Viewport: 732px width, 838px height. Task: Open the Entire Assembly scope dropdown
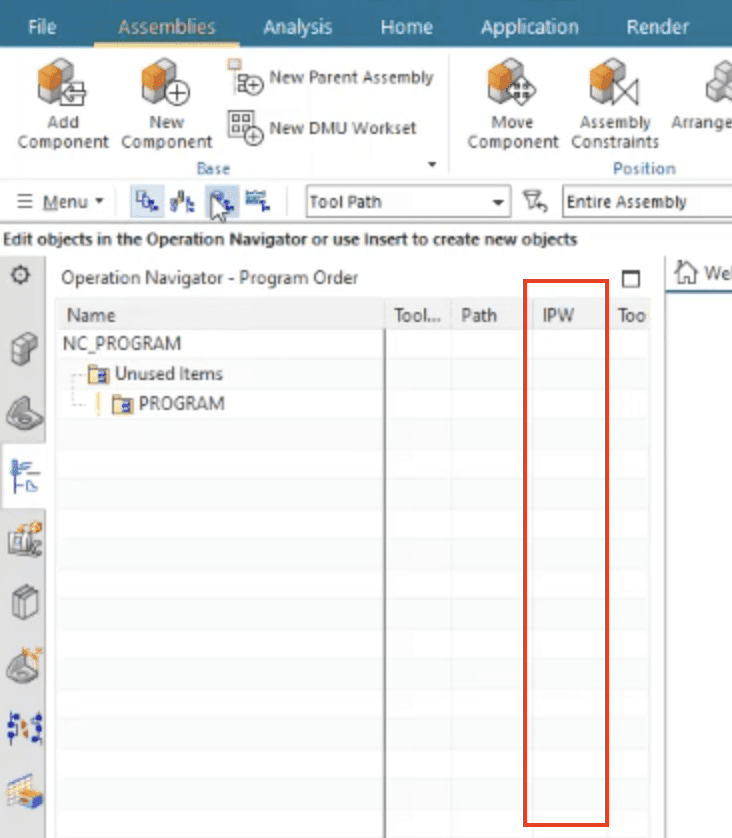(647, 201)
